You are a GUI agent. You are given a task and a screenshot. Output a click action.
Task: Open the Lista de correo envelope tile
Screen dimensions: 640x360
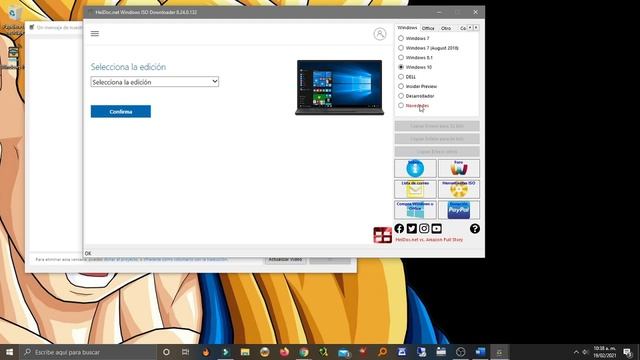pyautogui.click(x=415, y=189)
